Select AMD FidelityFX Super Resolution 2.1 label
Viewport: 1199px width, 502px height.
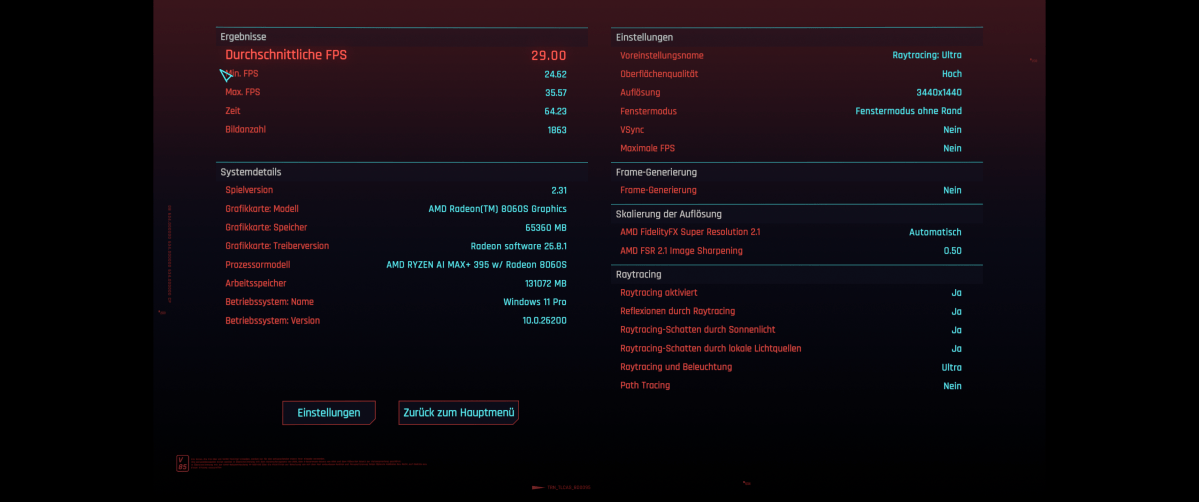point(690,232)
